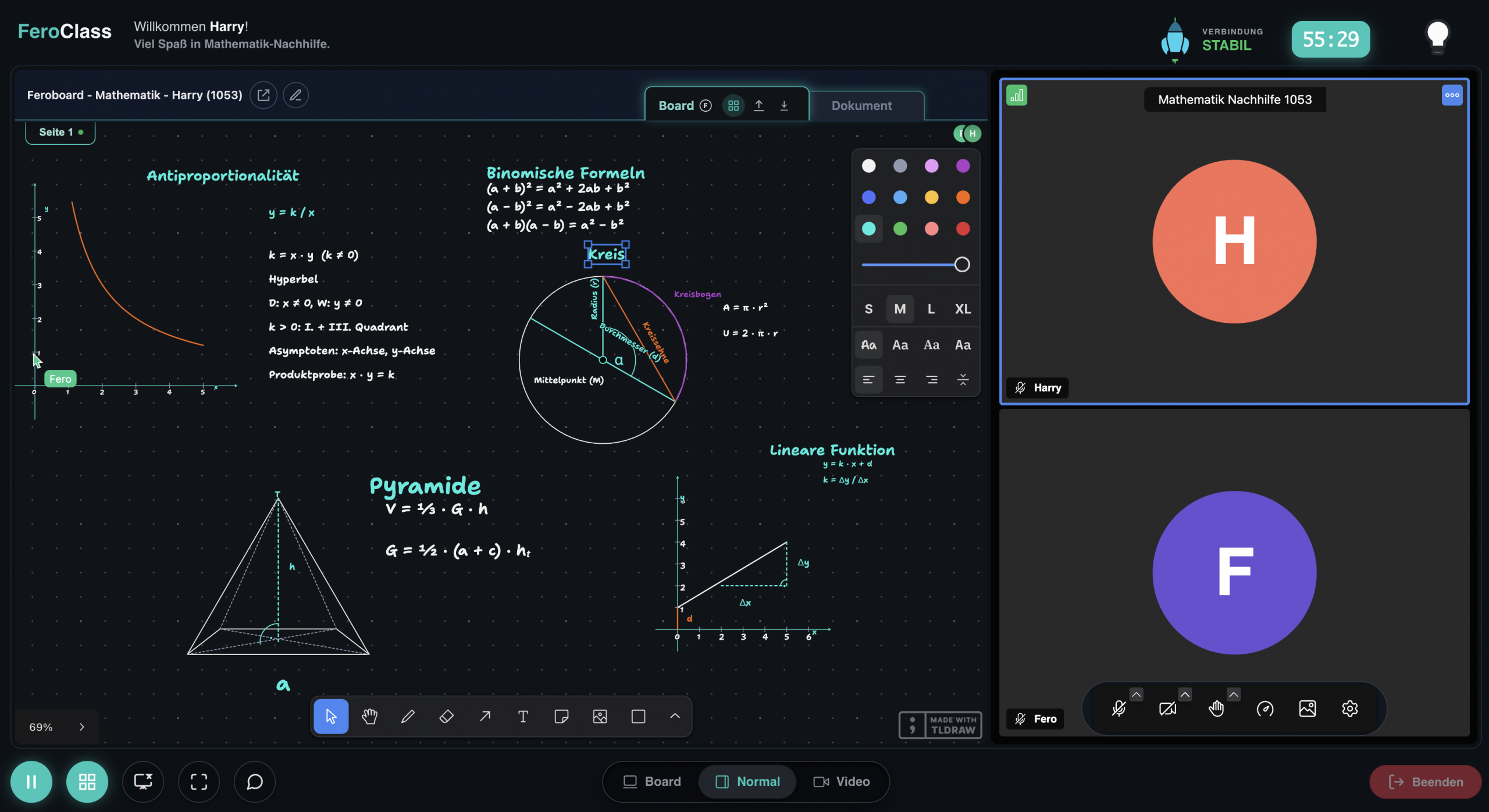The width and height of the screenshot is (1489, 812).
Task: Activate the eraser tool
Action: (446, 716)
